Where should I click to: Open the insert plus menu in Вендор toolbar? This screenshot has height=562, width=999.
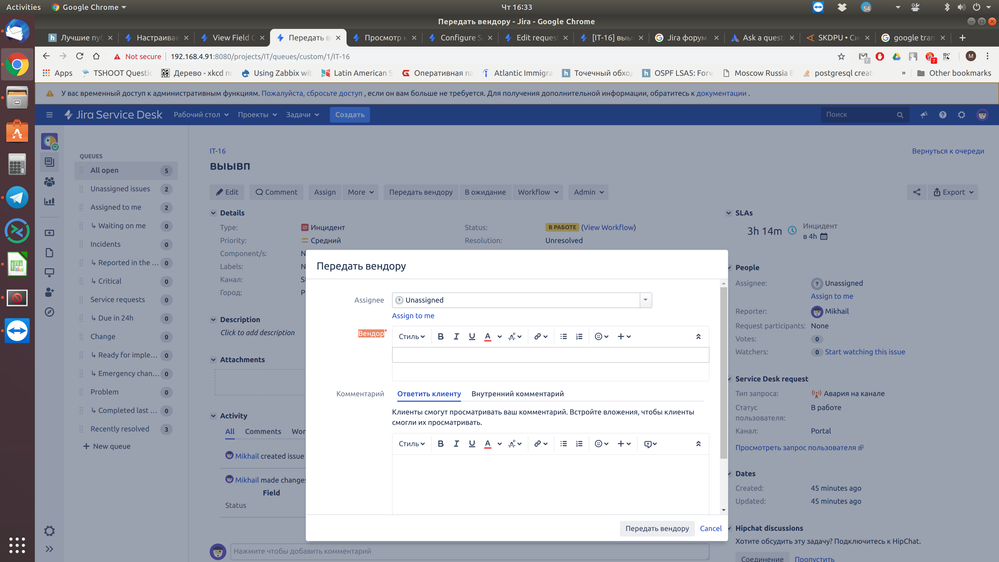(624, 336)
